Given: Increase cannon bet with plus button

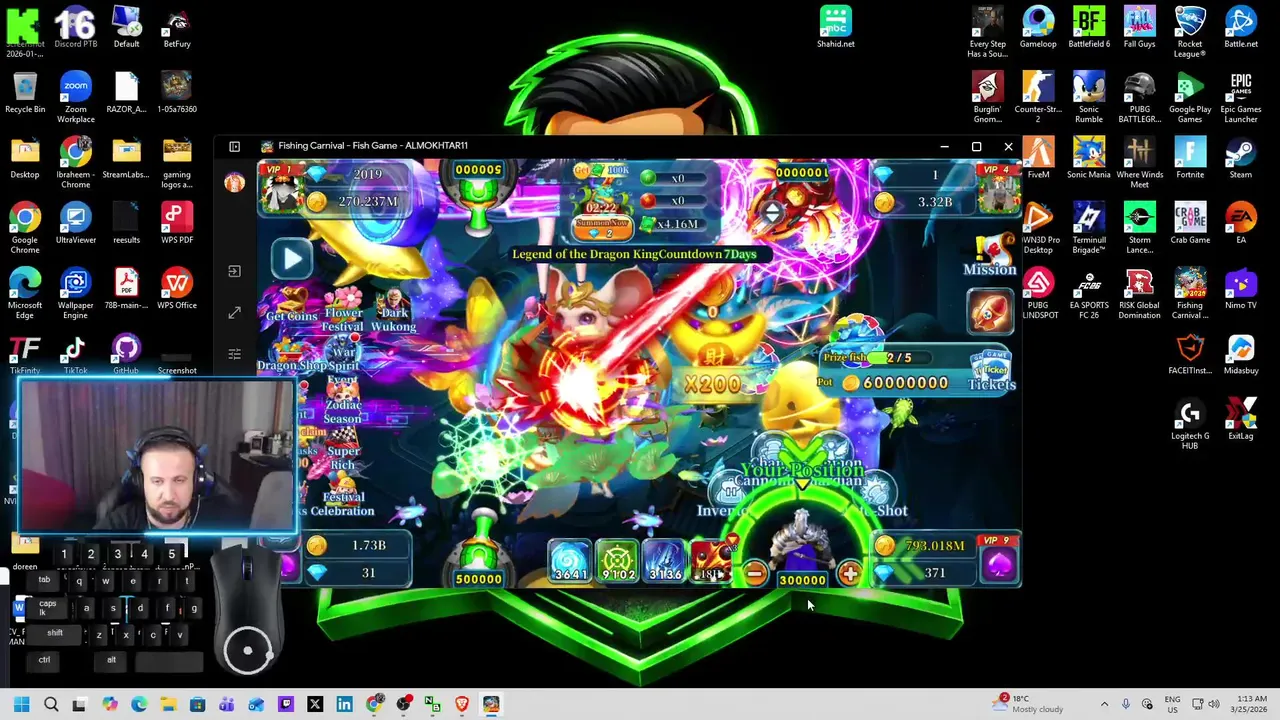Looking at the screenshot, I should coord(849,573).
